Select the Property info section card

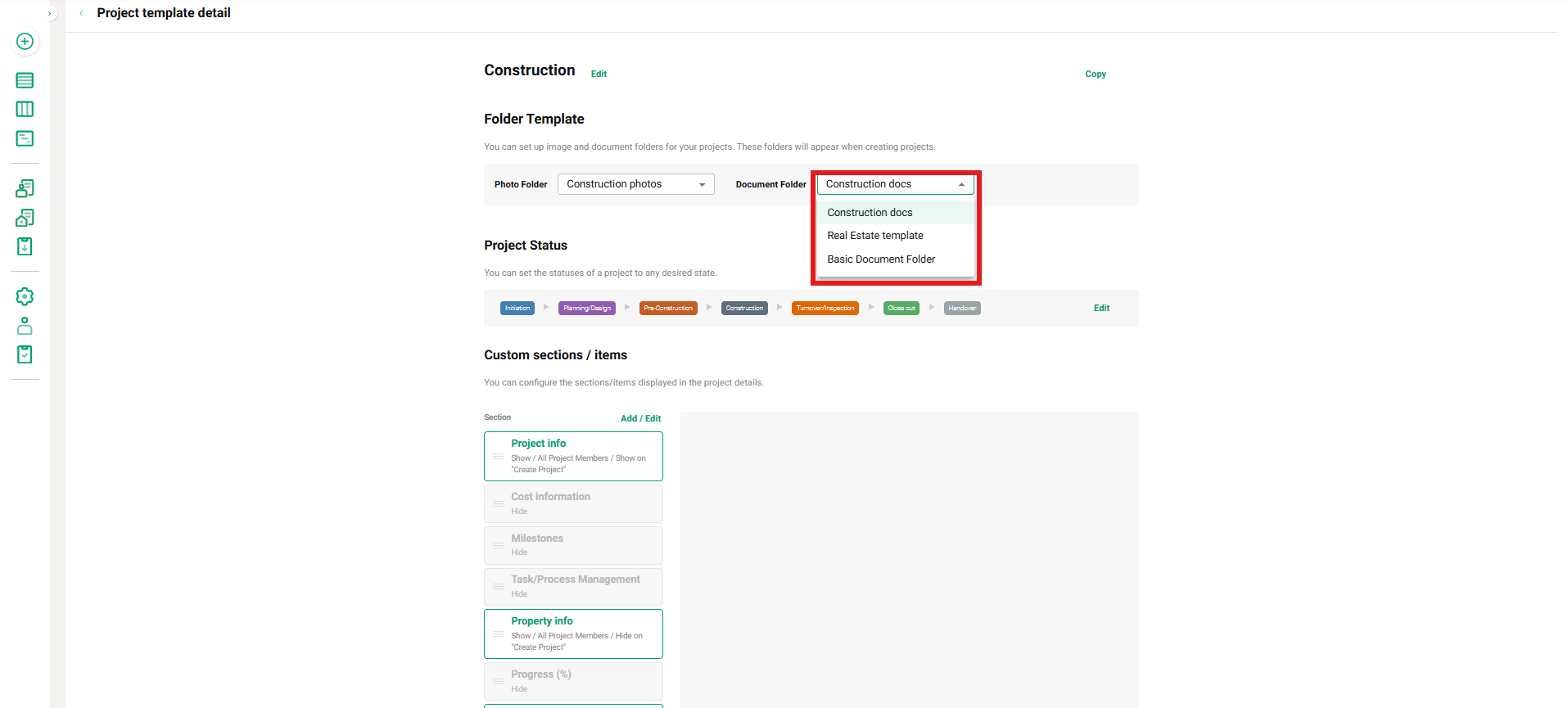(x=573, y=634)
